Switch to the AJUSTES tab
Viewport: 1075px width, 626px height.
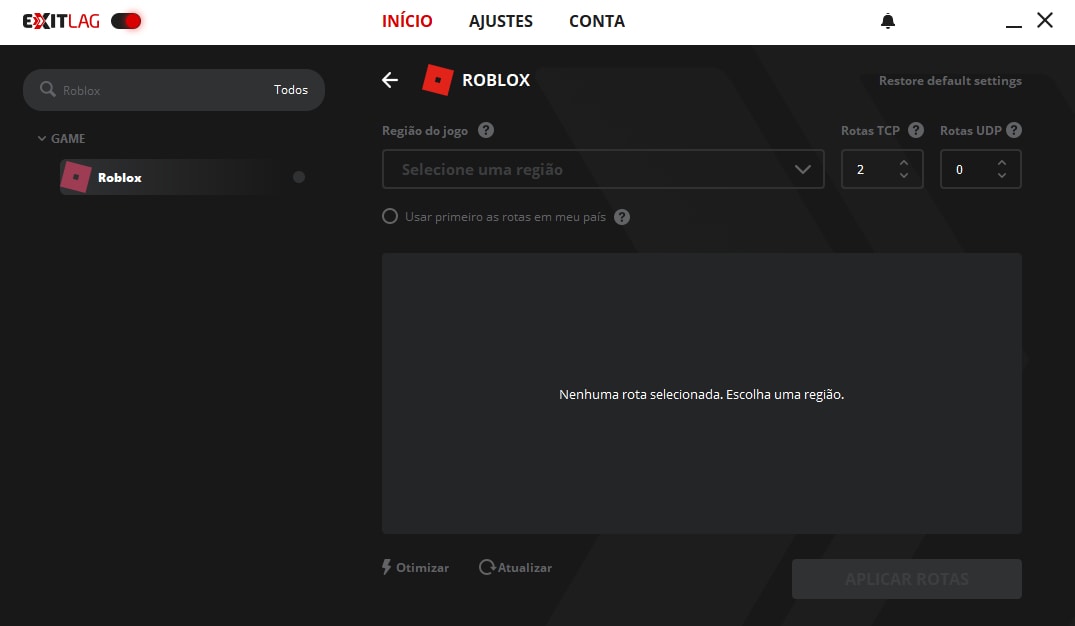(500, 21)
